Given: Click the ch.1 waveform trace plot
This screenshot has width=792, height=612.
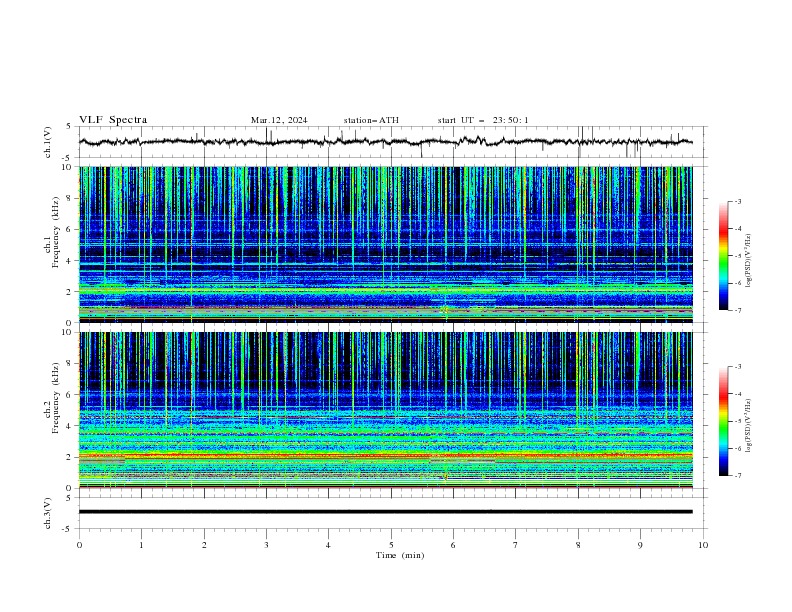Looking at the screenshot, I should (x=385, y=142).
